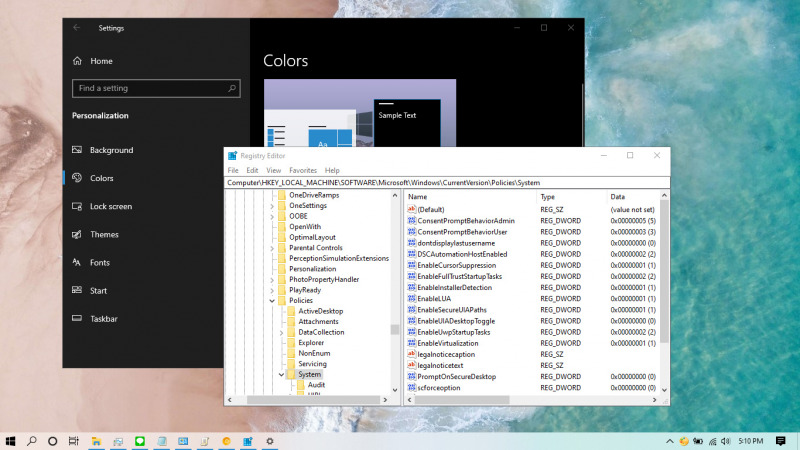
Task: Click the taskbar clock 5:10 PM
Action: (751, 441)
